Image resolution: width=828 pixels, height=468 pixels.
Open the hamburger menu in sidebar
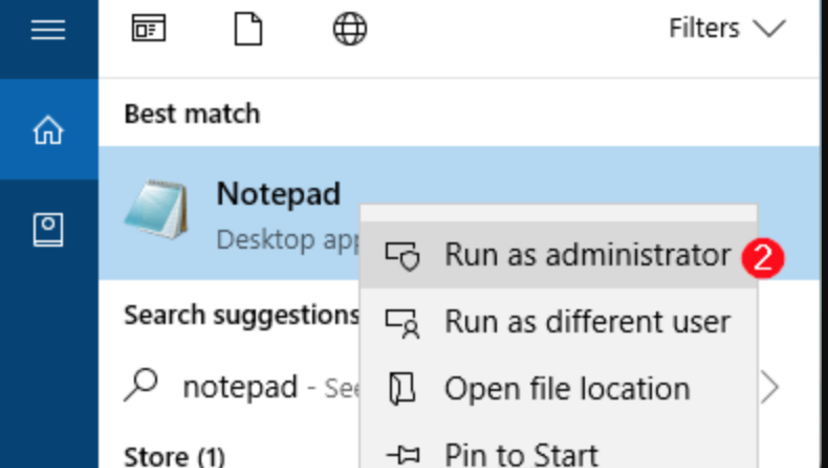tap(48, 30)
